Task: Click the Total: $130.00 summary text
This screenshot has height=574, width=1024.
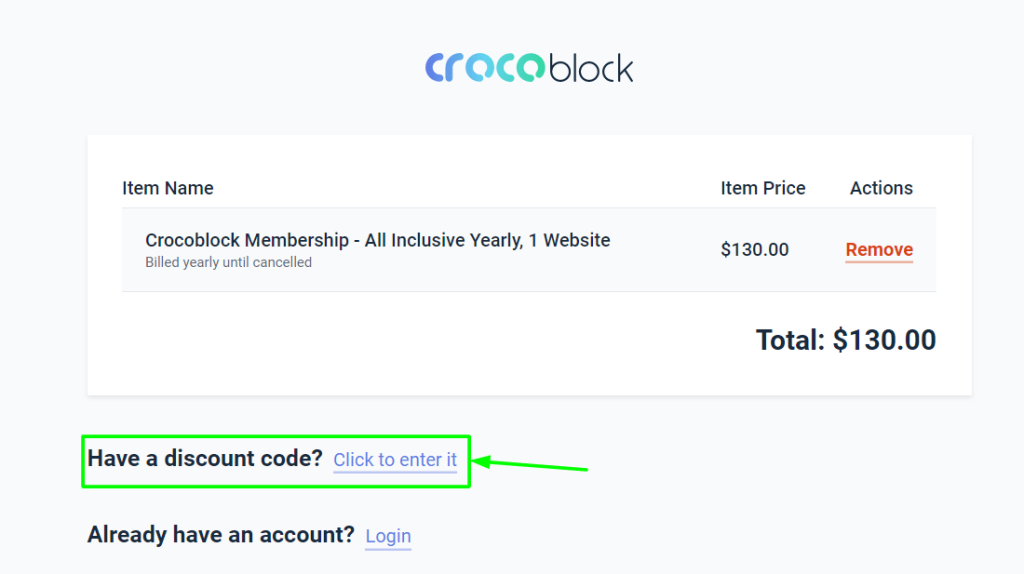Action: point(846,340)
